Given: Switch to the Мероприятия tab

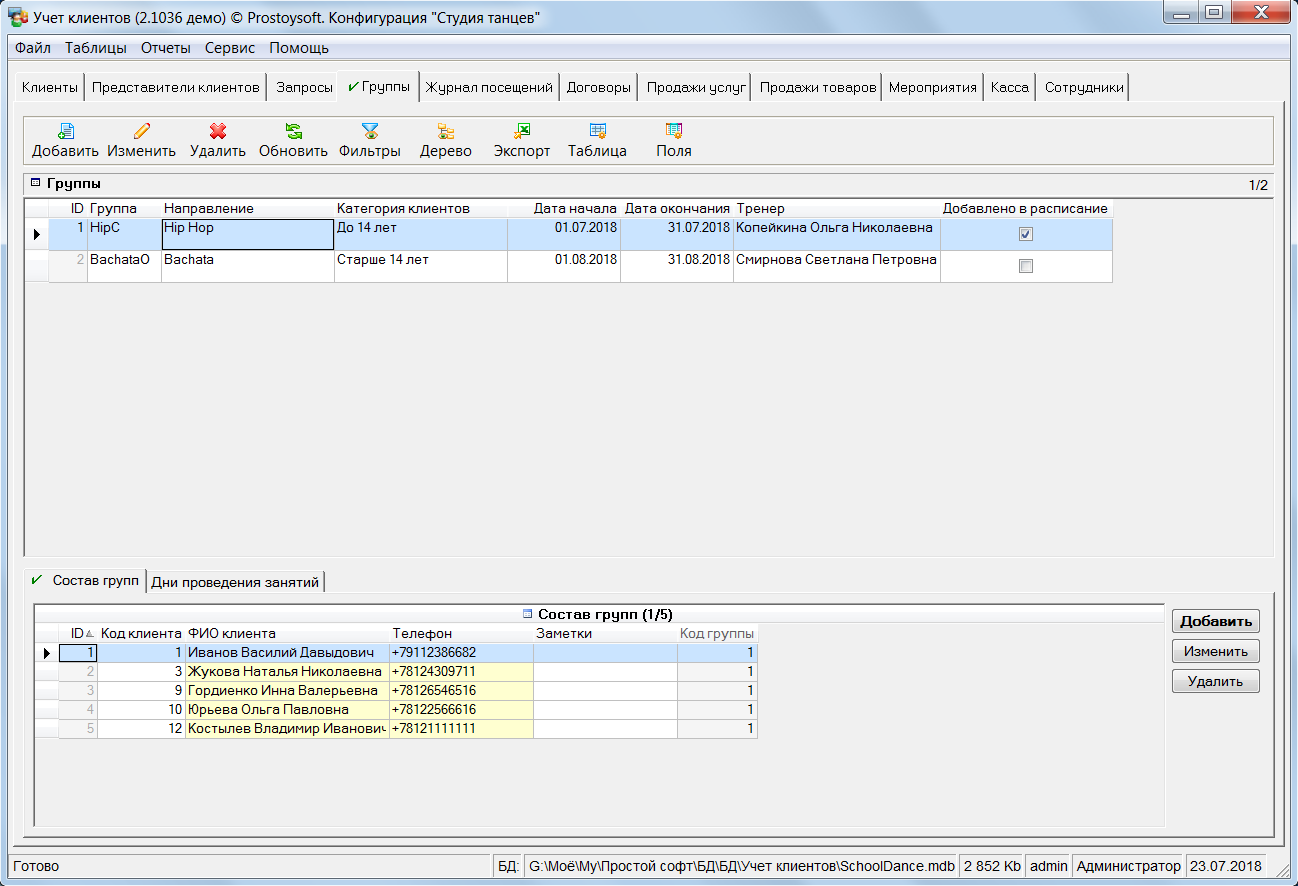Looking at the screenshot, I should pyautogui.click(x=932, y=87).
